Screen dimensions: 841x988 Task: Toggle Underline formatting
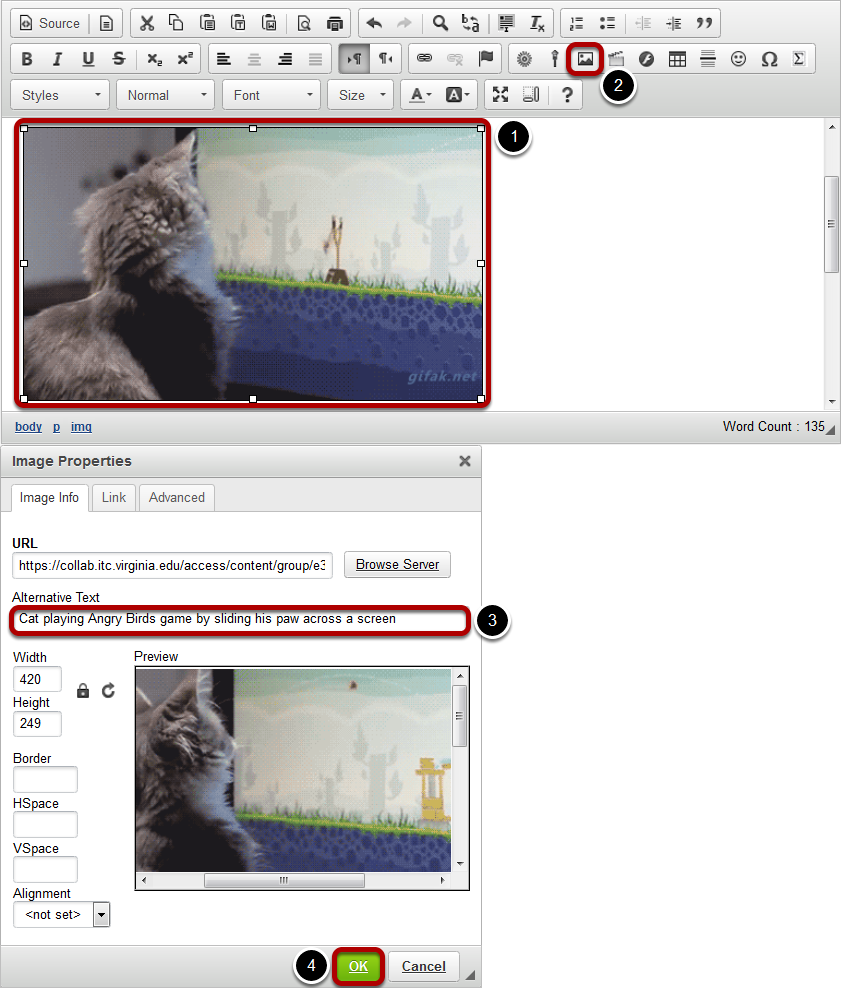tap(88, 59)
